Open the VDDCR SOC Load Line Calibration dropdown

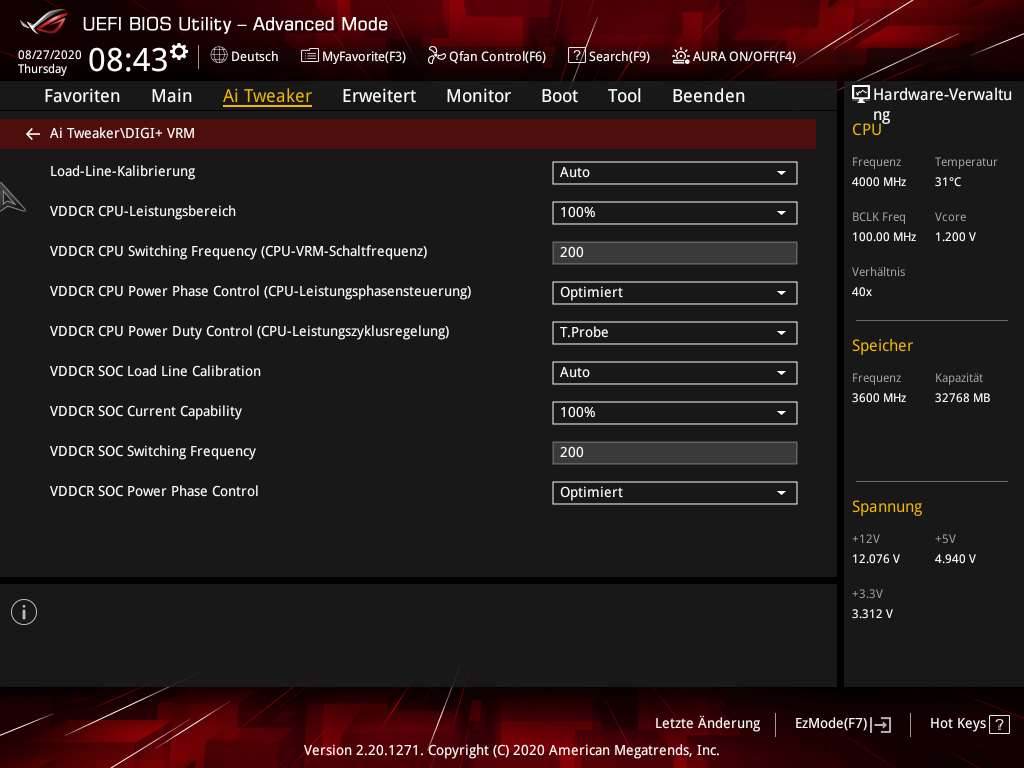tap(675, 372)
